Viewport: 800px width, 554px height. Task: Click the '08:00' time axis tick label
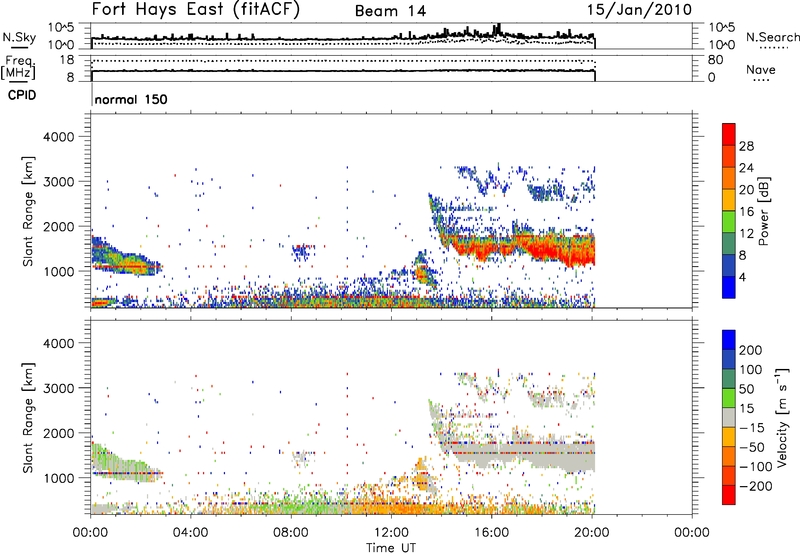(290, 533)
